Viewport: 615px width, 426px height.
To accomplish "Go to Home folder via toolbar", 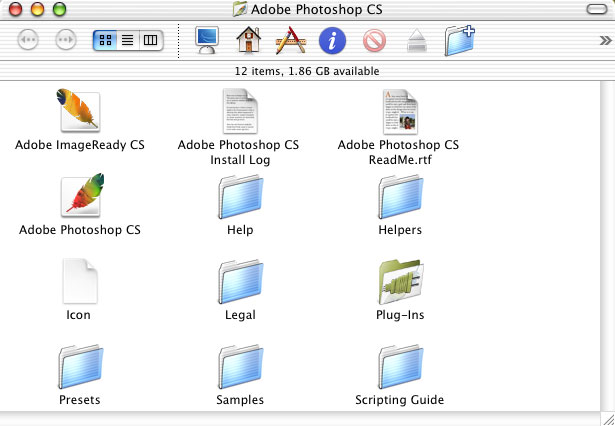I will [x=248, y=41].
